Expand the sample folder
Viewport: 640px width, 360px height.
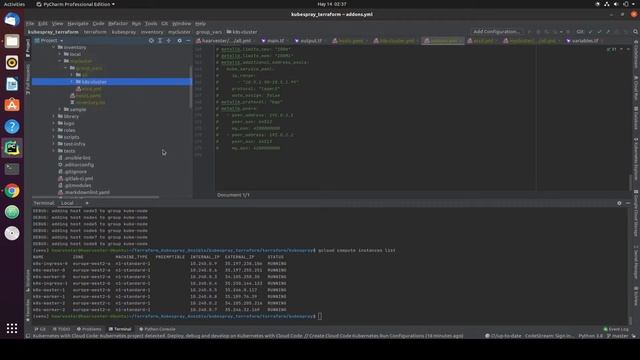(60, 109)
